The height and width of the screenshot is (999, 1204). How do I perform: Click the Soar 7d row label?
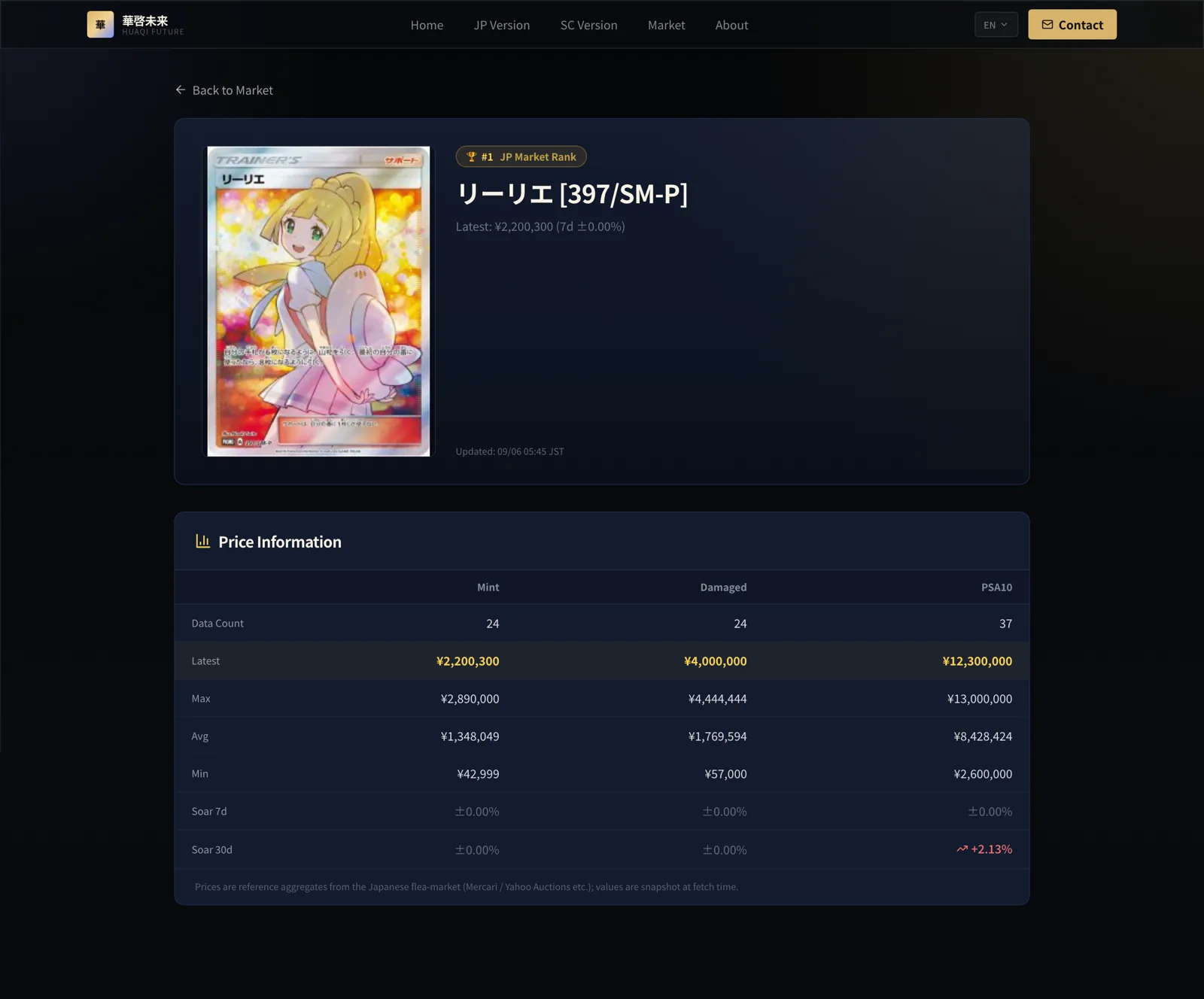(x=209, y=812)
